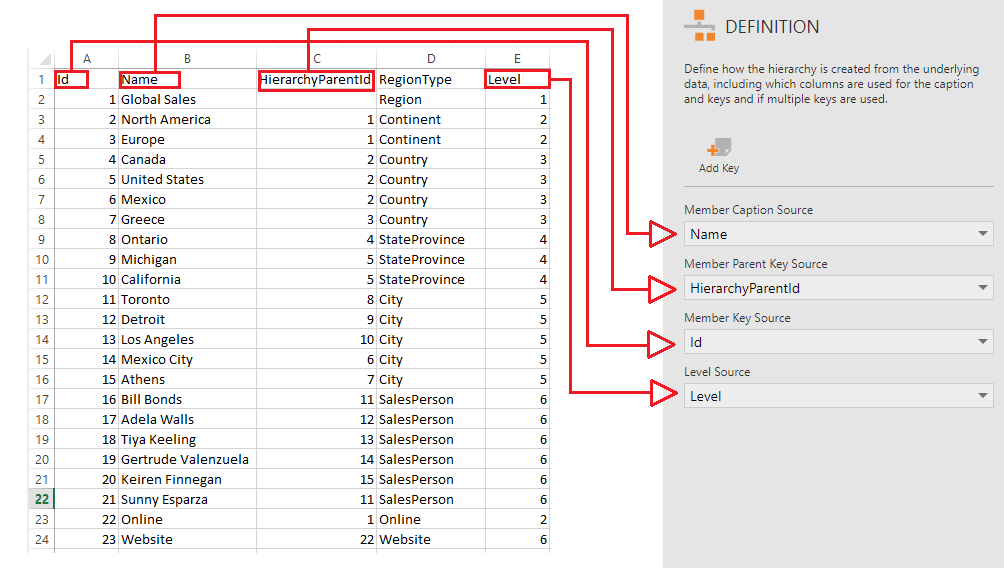Click the RegionType header cell
The width and height of the screenshot is (1004, 568).
click(x=431, y=80)
